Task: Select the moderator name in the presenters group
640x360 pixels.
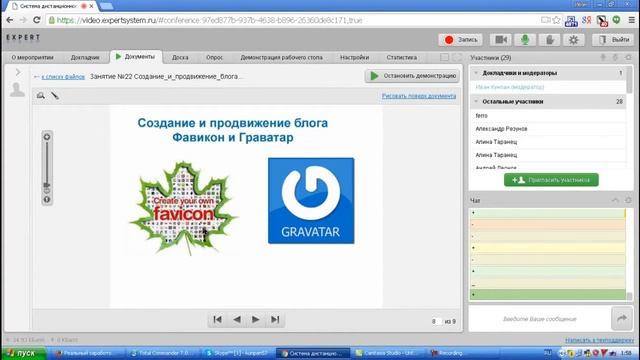Action: pyautogui.click(x=510, y=87)
